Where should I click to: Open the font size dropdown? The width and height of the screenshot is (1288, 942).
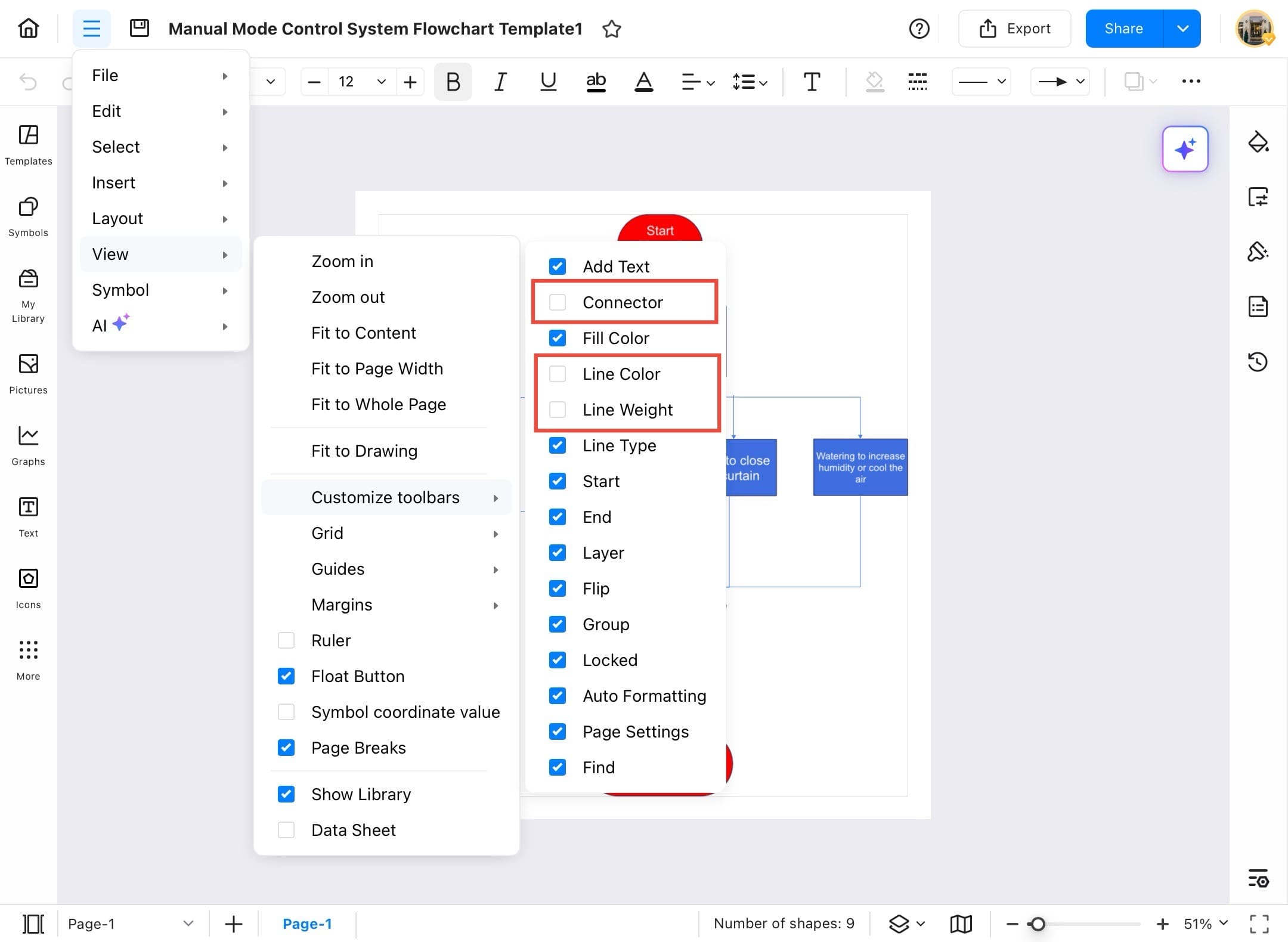point(382,82)
